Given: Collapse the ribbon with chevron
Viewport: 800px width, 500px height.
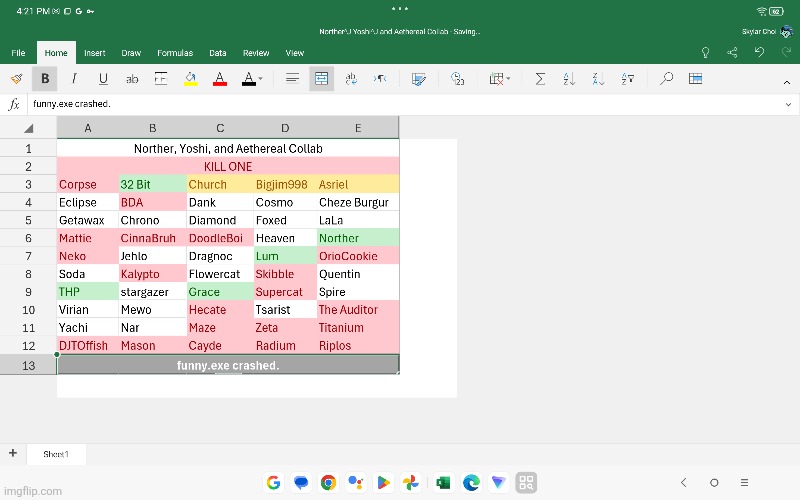Looking at the screenshot, I should [x=787, y=82].
